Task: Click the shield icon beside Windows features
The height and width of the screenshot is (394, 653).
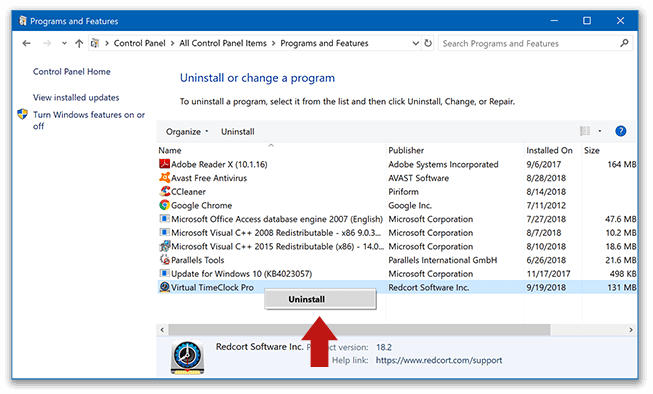Action: click(x=22, y=114)
